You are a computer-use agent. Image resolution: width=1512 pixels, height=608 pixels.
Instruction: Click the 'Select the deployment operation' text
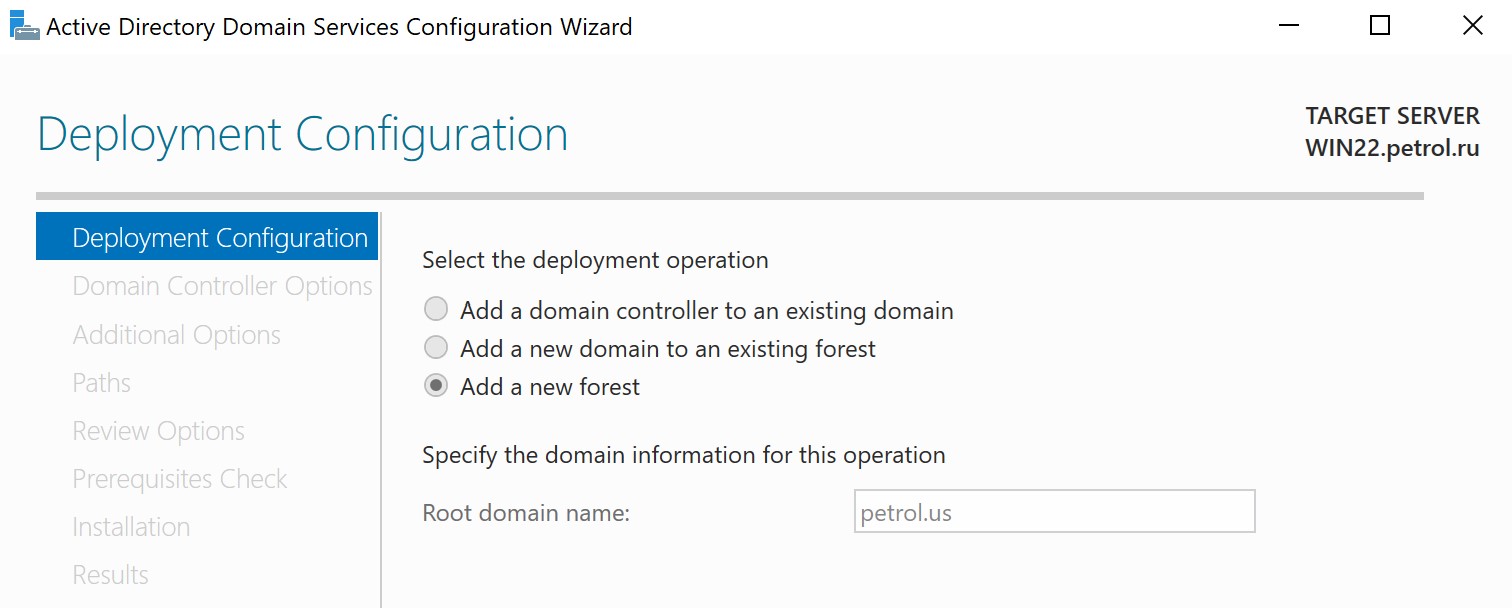click(x=595, y=260)
